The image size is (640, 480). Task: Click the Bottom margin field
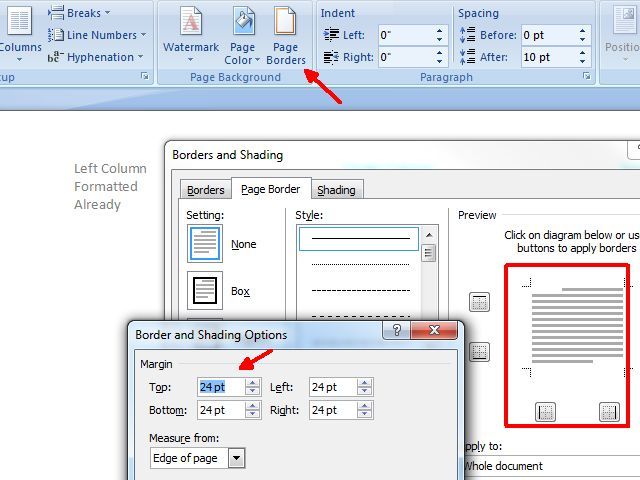[221, 410]
